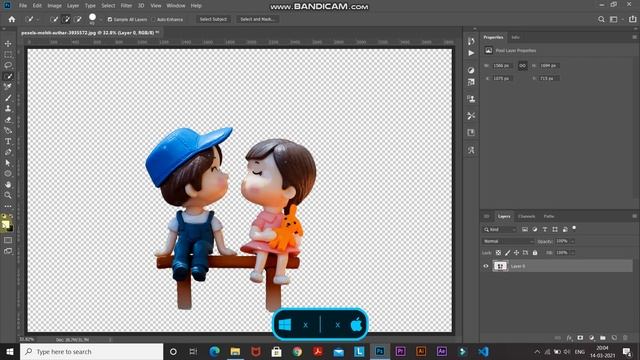Viewport: 640px width, 360px height.
Task: Open Premiere Pro from the taskbar
Action: point(400,351)
